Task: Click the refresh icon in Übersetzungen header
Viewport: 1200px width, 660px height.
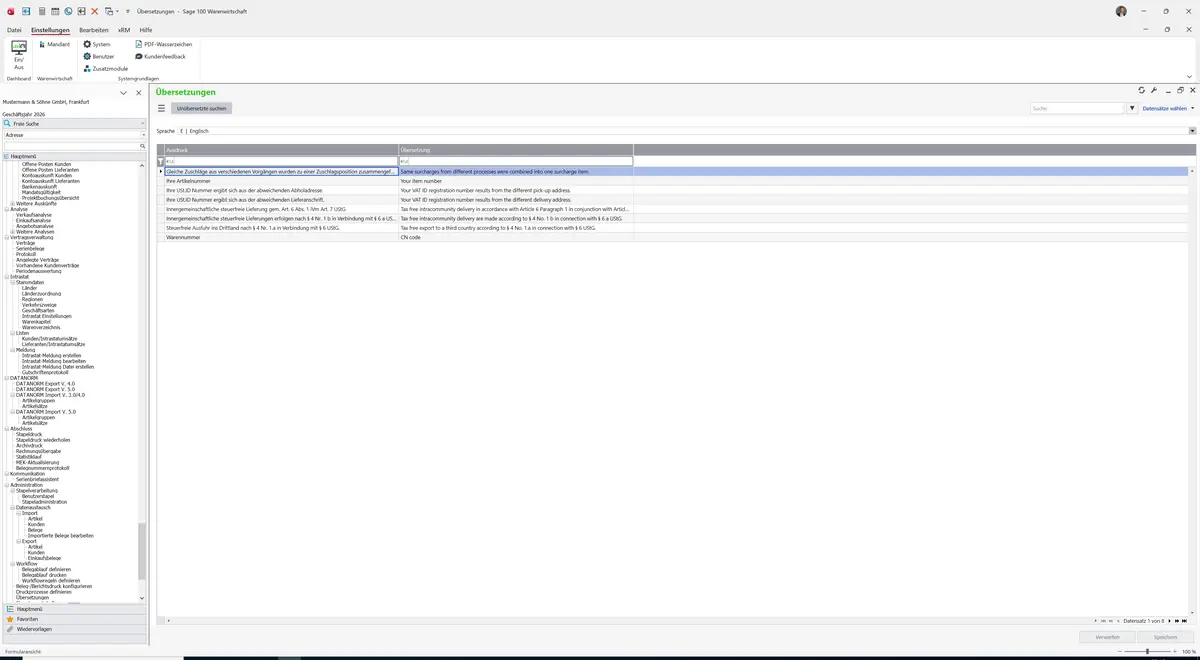Action: coord(1141,91)
